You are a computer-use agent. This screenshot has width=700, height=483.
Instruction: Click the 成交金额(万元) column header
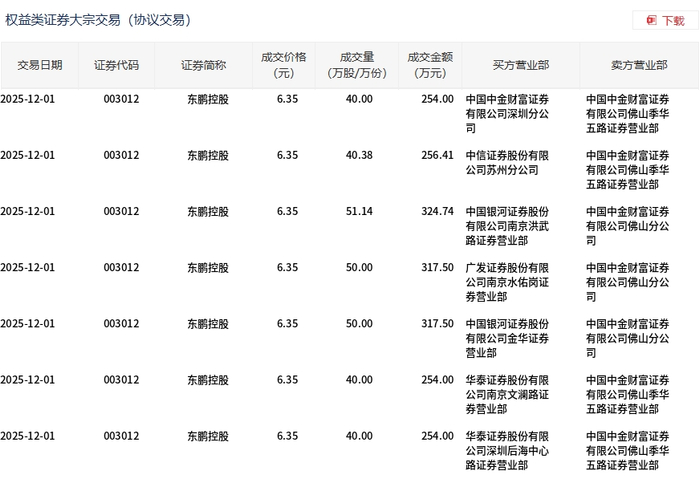(430, 65)
